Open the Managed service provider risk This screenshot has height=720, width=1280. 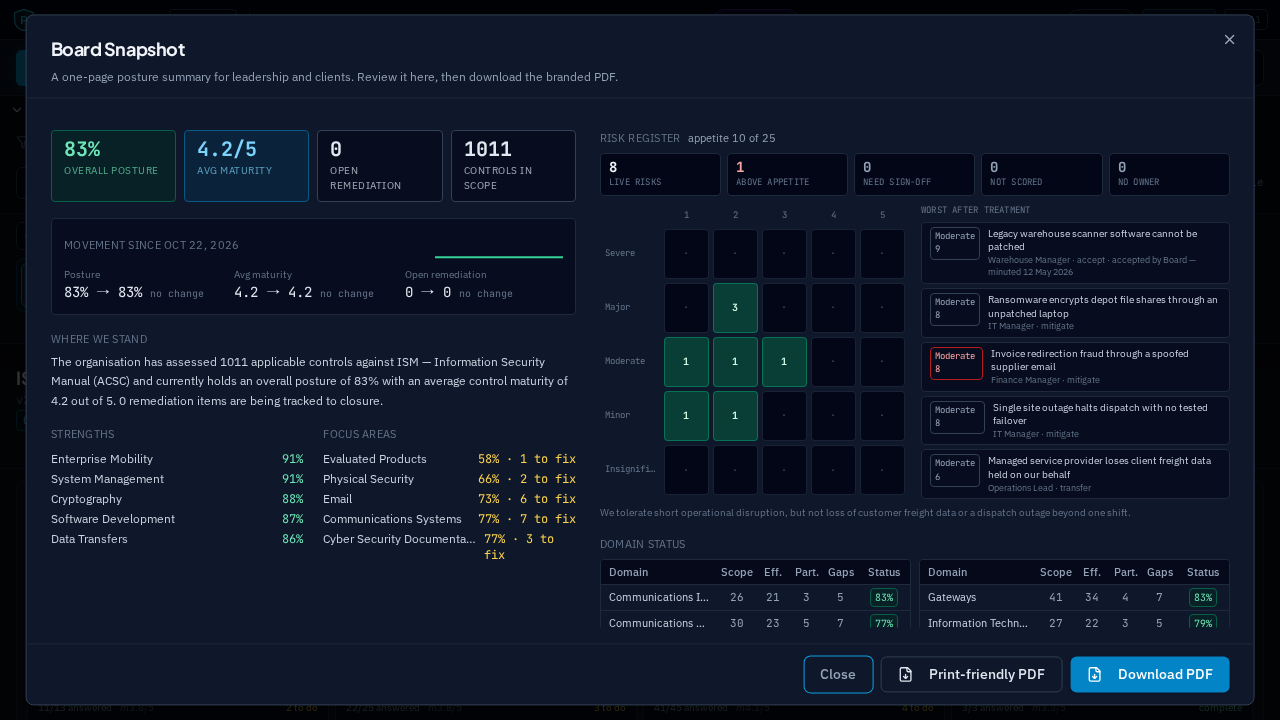pyautogui.click(x=1075, y=474)
